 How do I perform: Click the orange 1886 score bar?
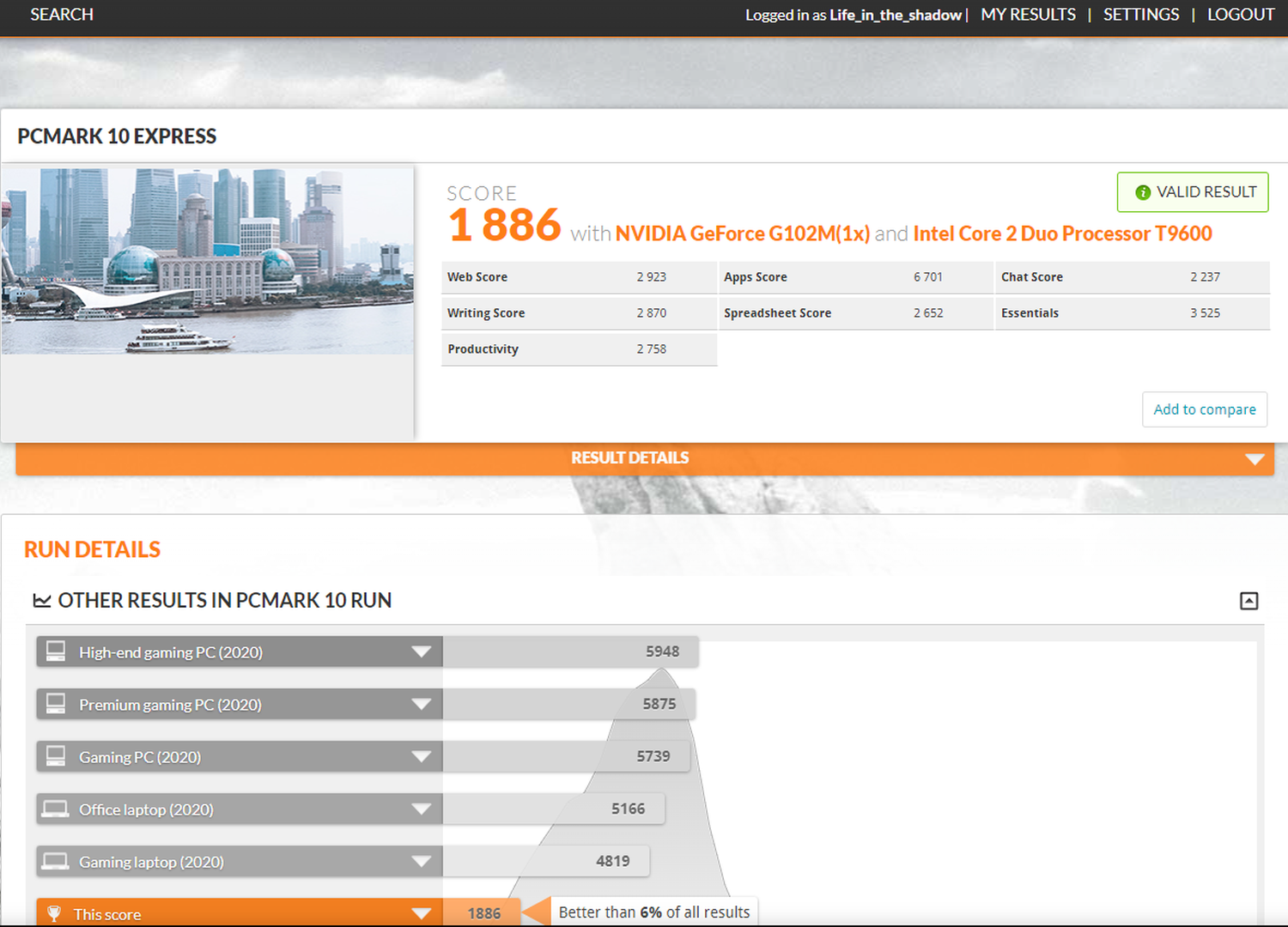482,912
